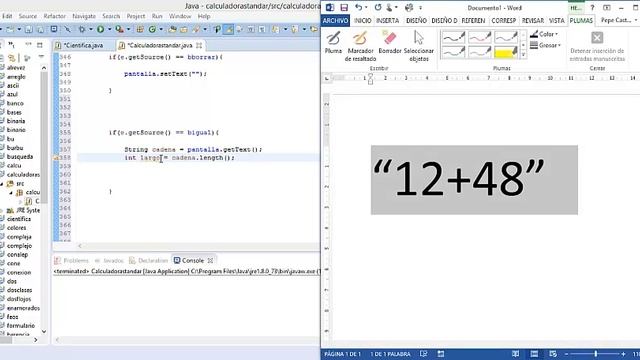Switch to Read Mode view in Word
Image resolution: width=640 pixels, height=360 pixels.
point(516,354)
